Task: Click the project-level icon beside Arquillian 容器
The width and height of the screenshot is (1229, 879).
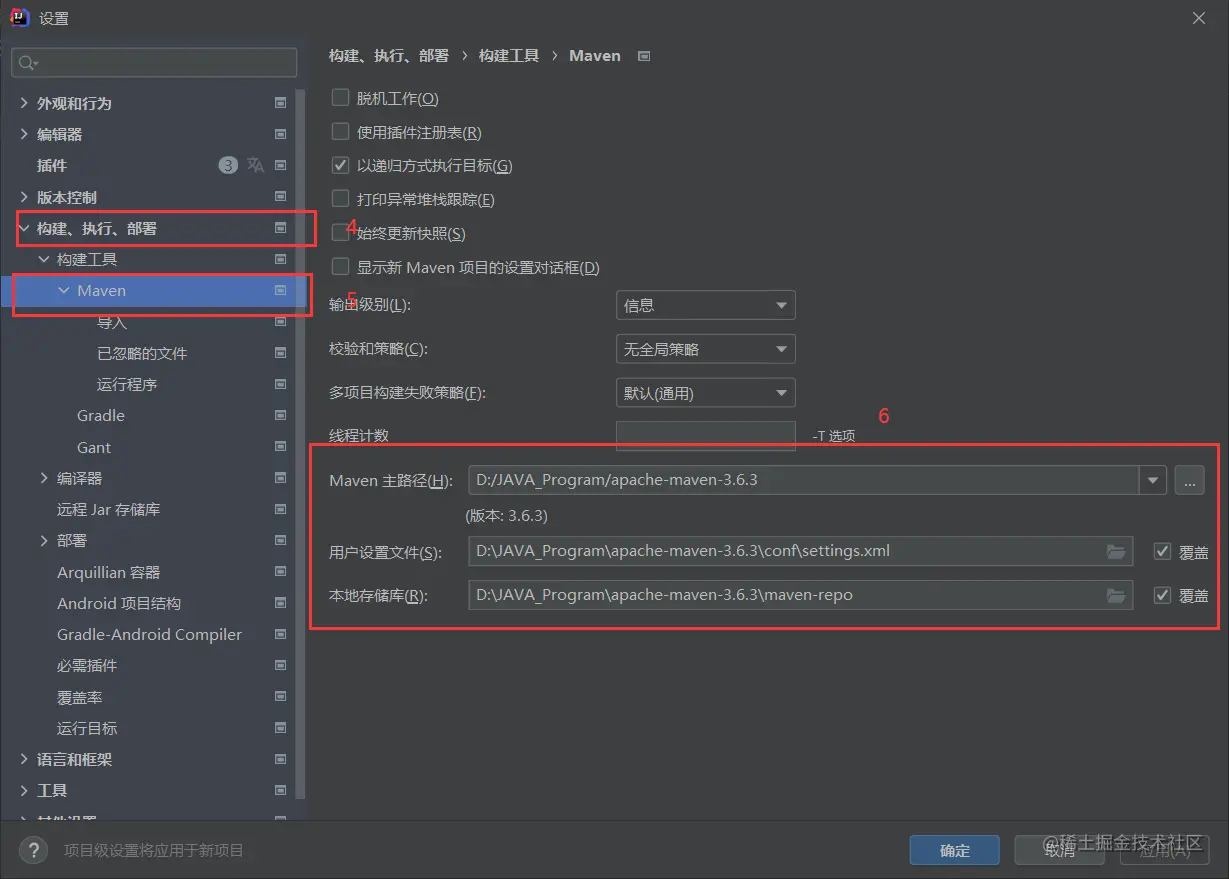Action: click(x=281, y=572)
